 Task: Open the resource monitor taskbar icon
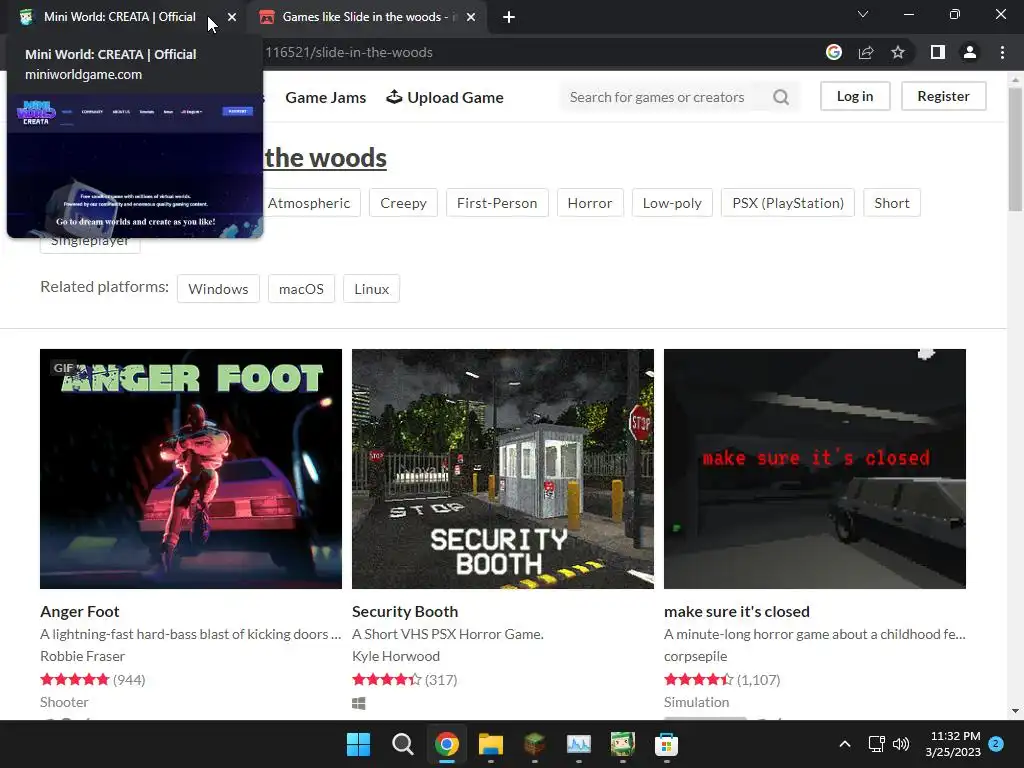pyautogui.click(x=579, y=744)
